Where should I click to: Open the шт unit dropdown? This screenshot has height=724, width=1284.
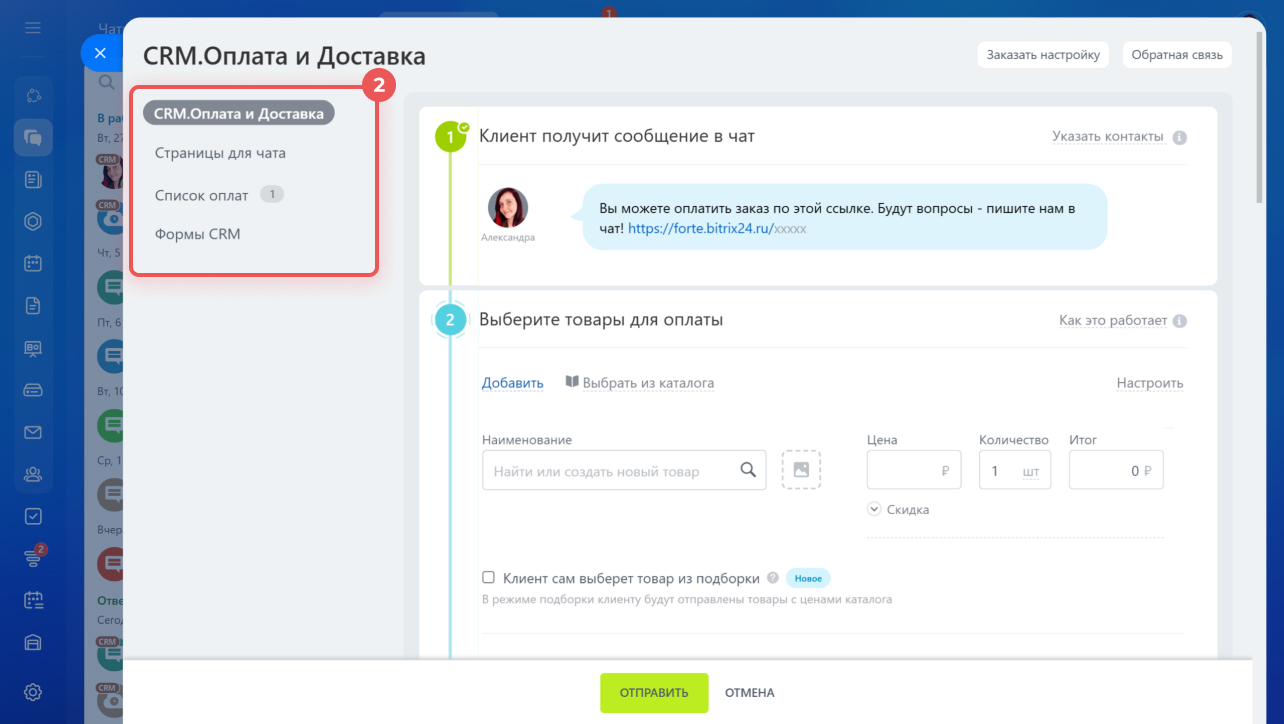[x=1030, y=471]
